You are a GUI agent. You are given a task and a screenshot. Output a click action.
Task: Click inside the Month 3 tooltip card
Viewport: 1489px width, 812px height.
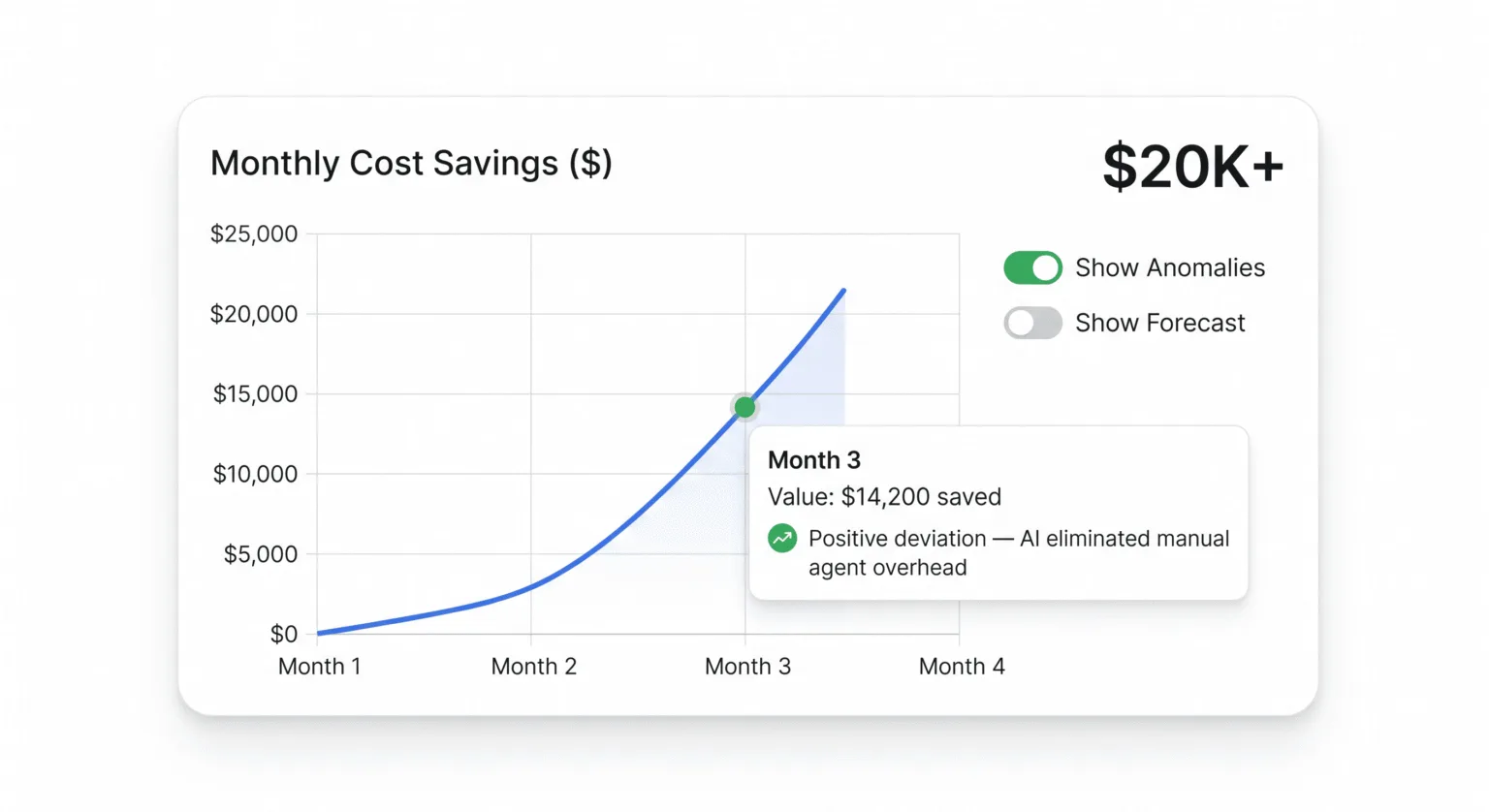pos(997,512)
